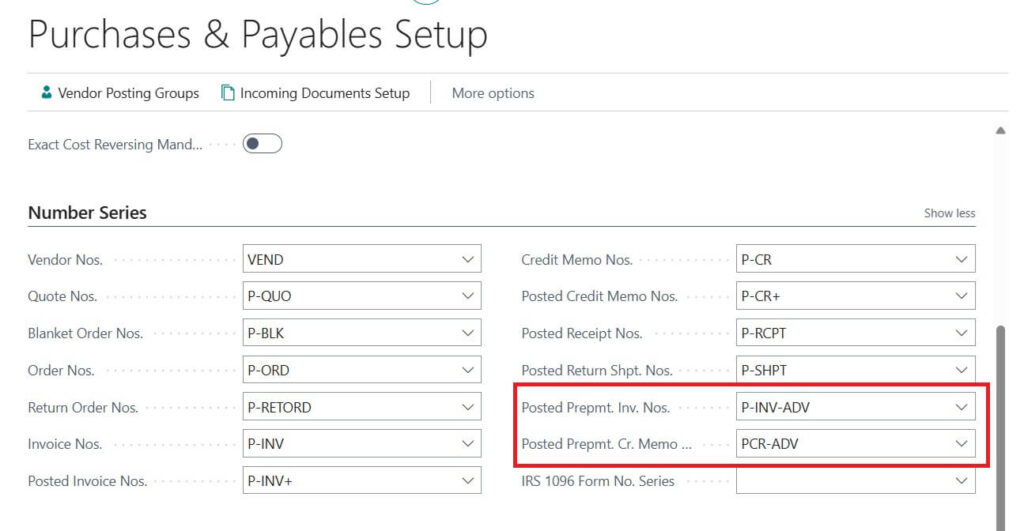Collapse the Number Series section header
Image resolution: width=1024 pixels, height=531 pixels.
87,213
